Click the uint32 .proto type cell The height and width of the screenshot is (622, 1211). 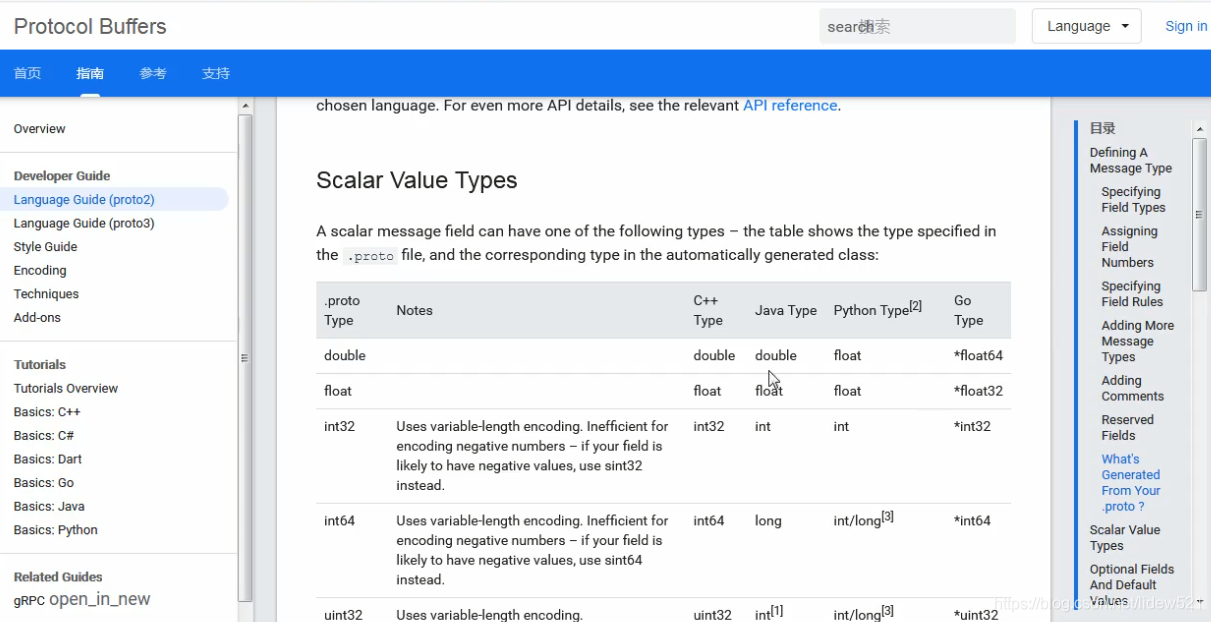[343, 615]
